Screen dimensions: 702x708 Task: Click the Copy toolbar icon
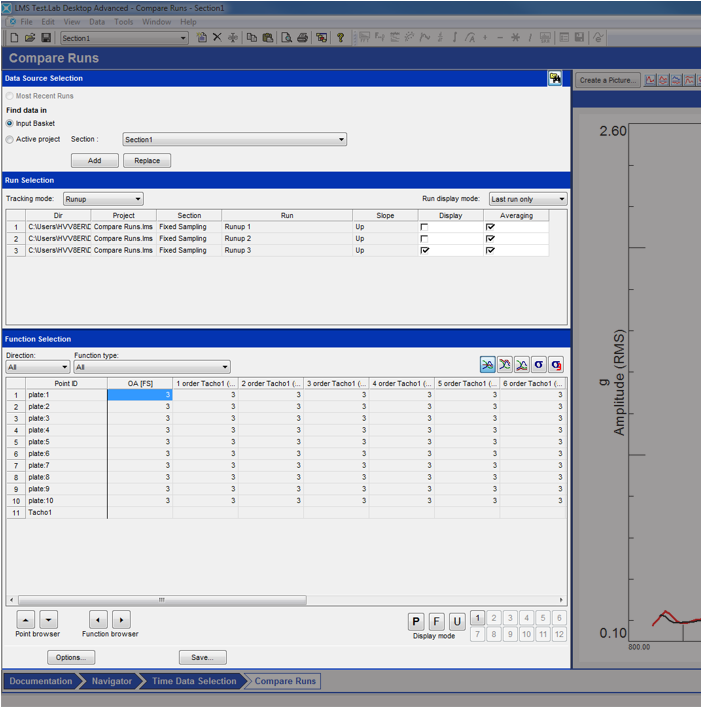click(251, 38)
